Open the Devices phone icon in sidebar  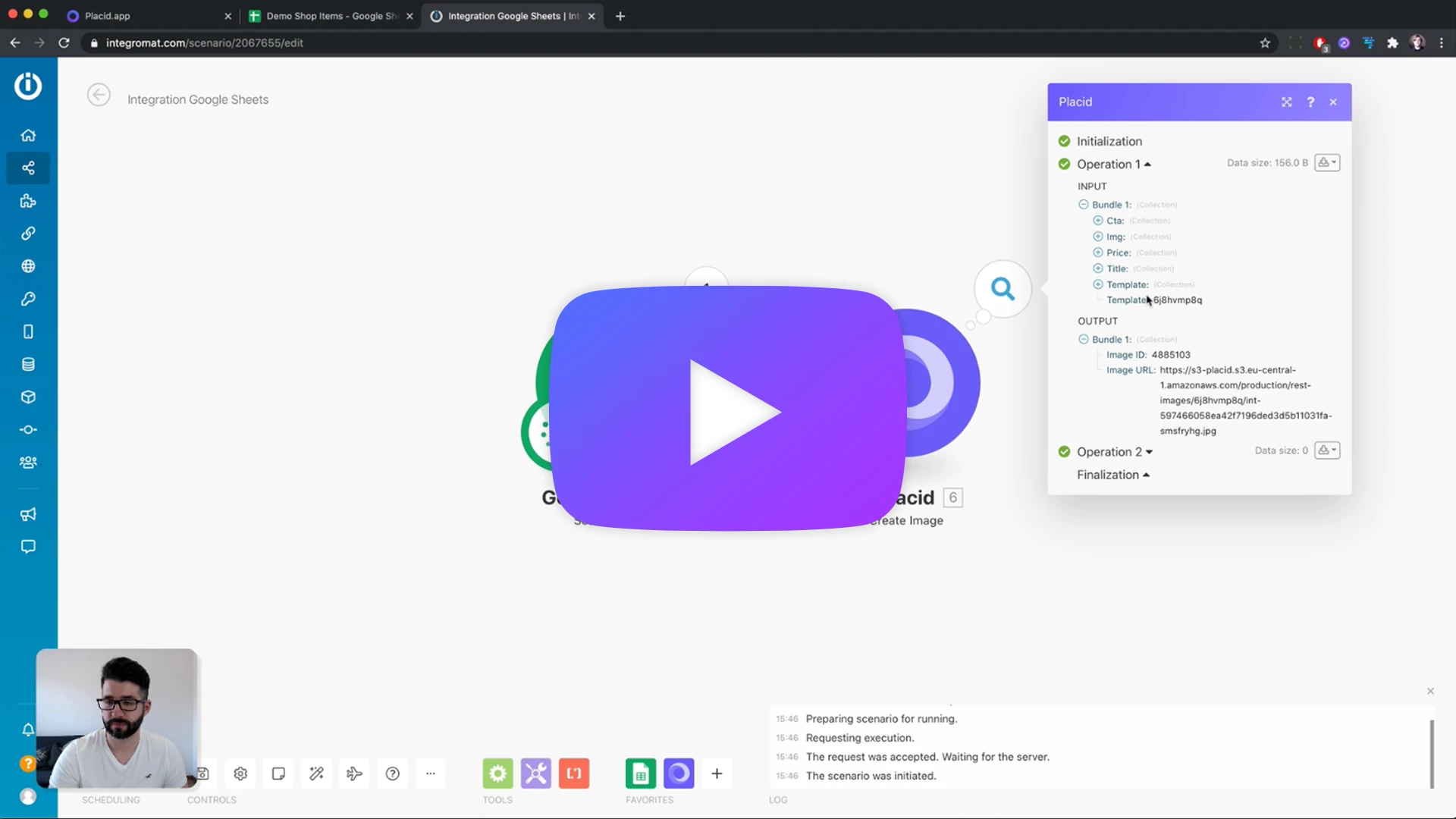28,331
